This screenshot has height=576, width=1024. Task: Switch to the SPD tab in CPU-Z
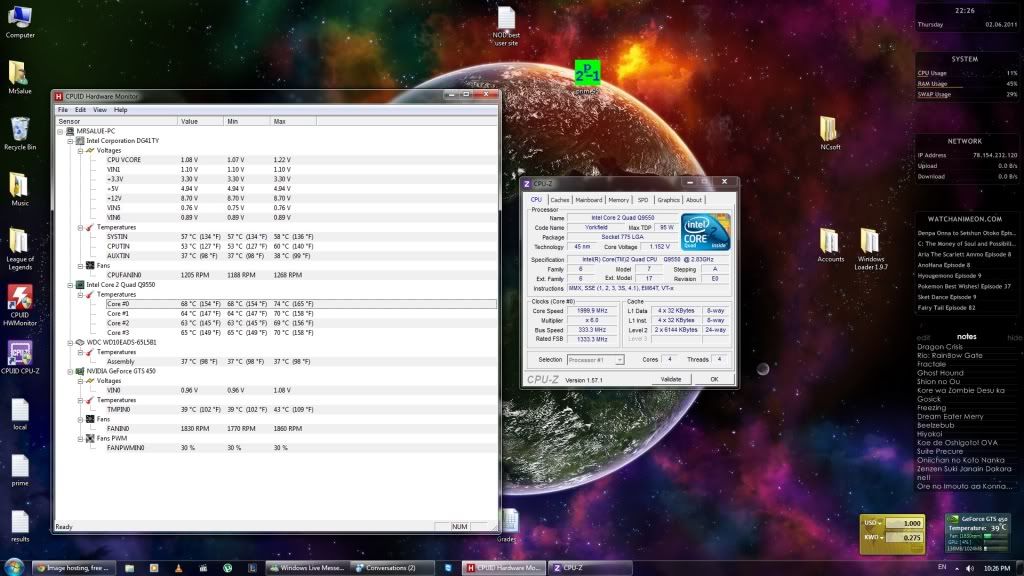(643, 200)
